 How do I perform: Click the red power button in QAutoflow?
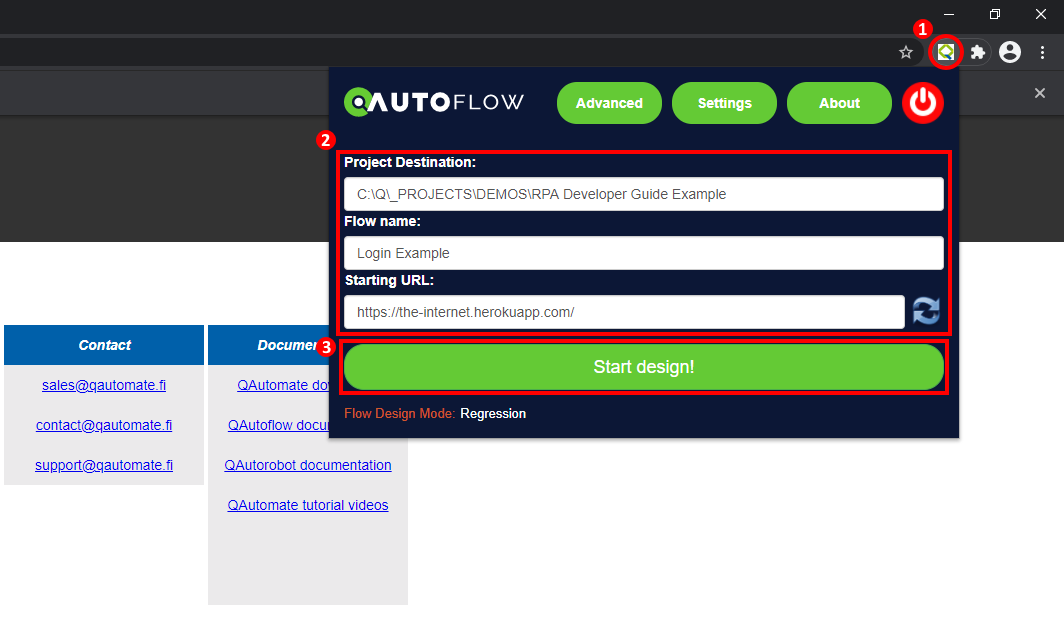coord(923,103)
